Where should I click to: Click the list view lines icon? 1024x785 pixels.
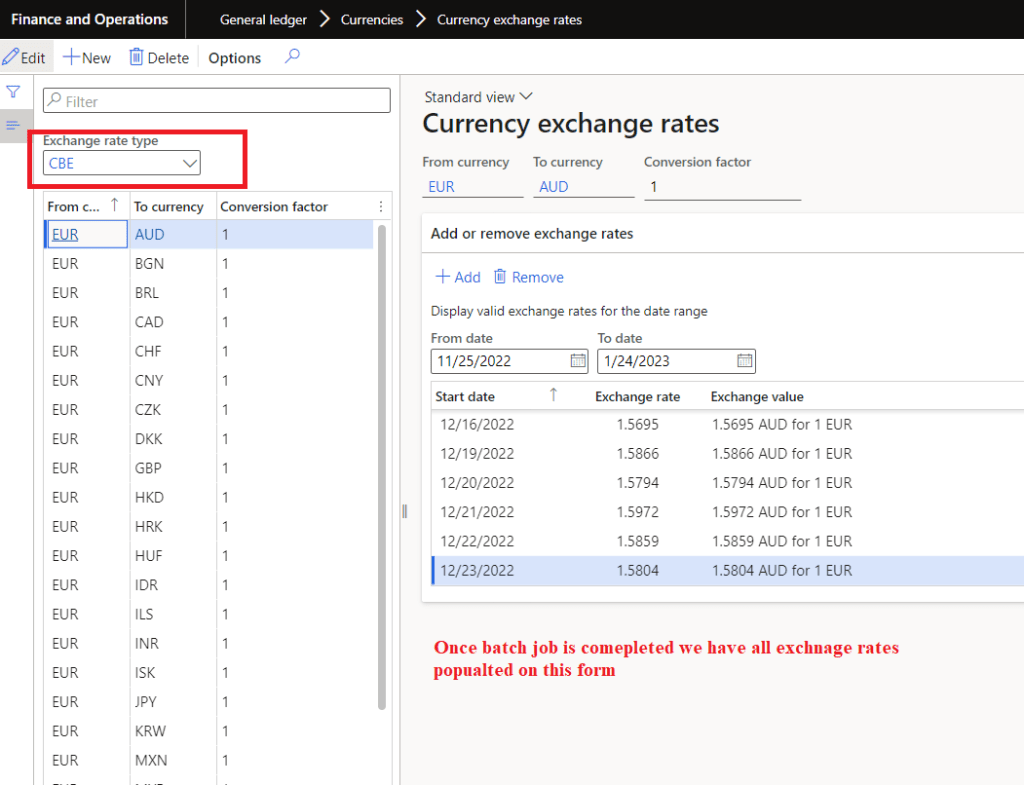point(13,125)
